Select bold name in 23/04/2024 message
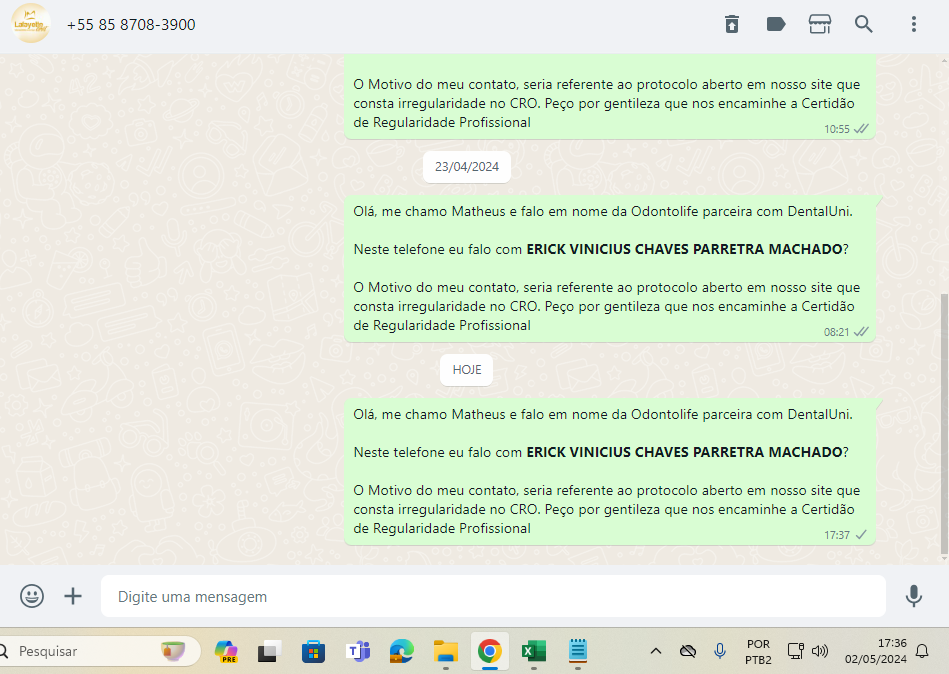949x674 pixels. (684, 249)
